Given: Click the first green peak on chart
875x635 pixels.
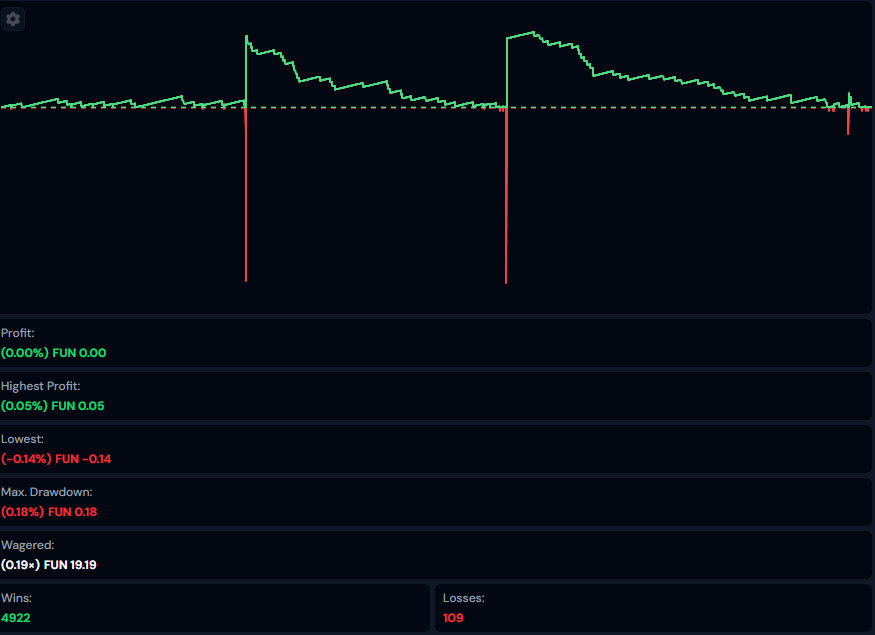Looking at the screenshot, I should (x=247, y=38).
